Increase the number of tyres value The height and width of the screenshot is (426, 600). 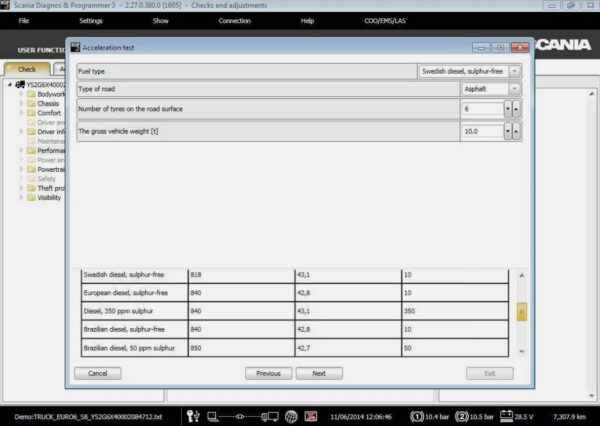pyautogui.click(x=516, y=109)
